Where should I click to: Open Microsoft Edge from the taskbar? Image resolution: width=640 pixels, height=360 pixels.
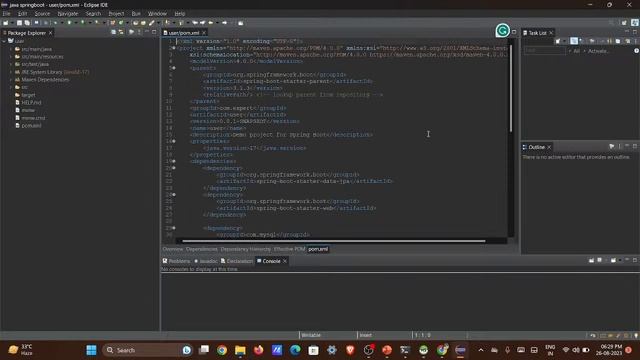click(x=295, y=350)
